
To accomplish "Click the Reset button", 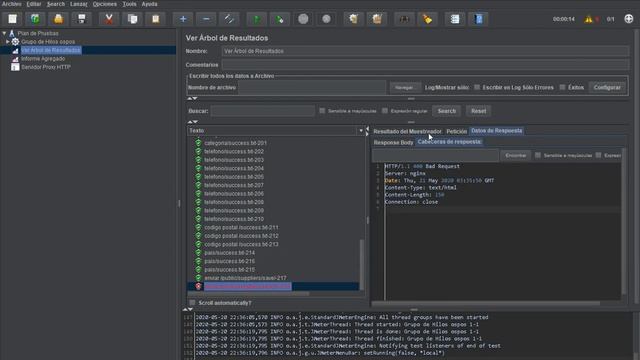I will coord(478,111).
